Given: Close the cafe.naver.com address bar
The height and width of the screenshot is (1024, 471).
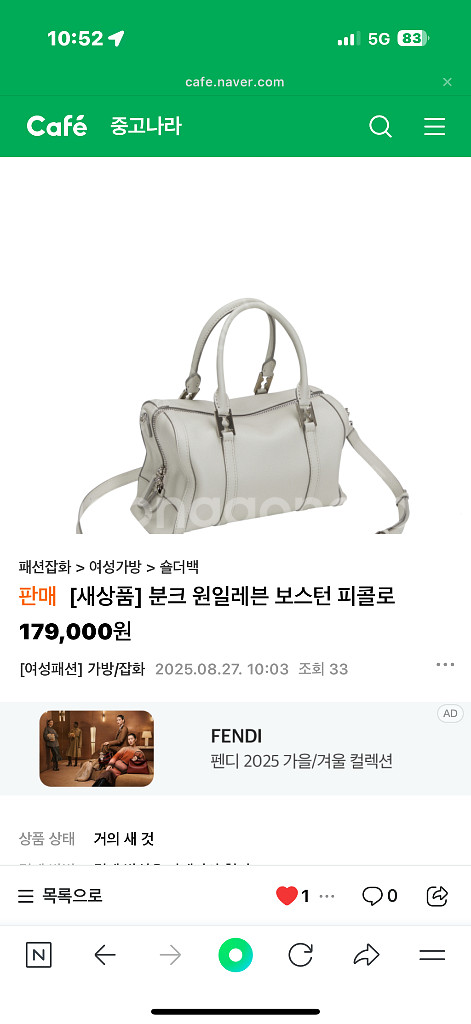Looking at the screenshot, I should coord(447,82).
